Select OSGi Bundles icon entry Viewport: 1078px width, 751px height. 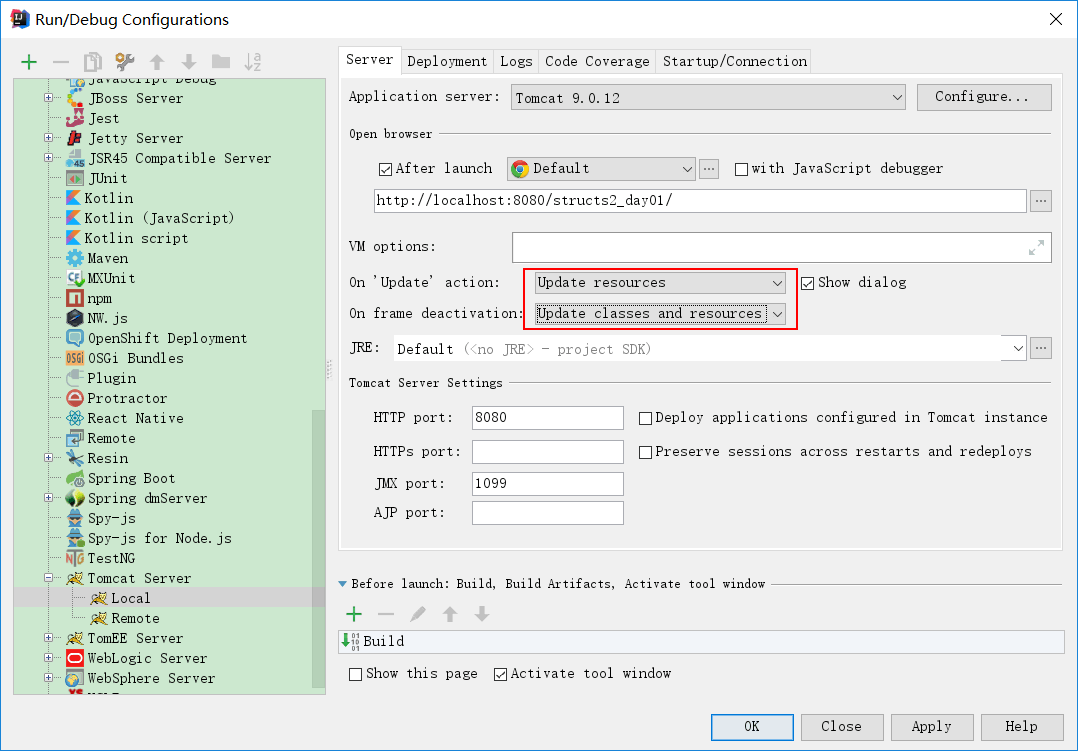point(74,358)
